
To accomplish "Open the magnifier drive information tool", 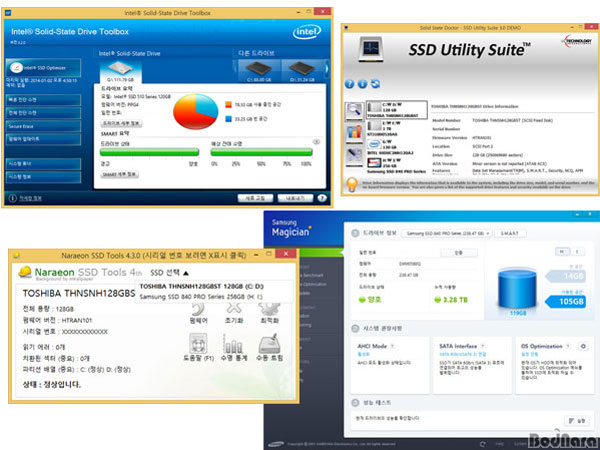I will (354, 111).
